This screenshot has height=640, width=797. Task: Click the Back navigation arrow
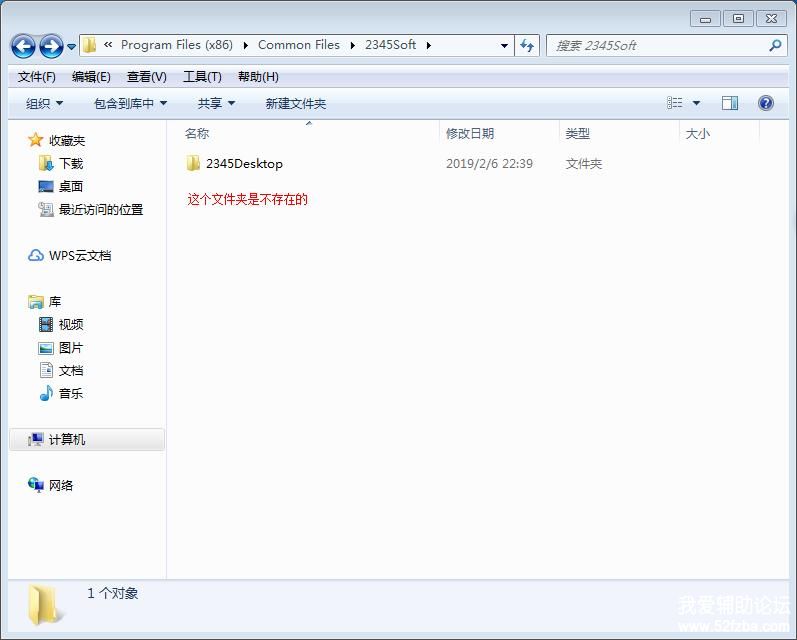tap(23, 46)
